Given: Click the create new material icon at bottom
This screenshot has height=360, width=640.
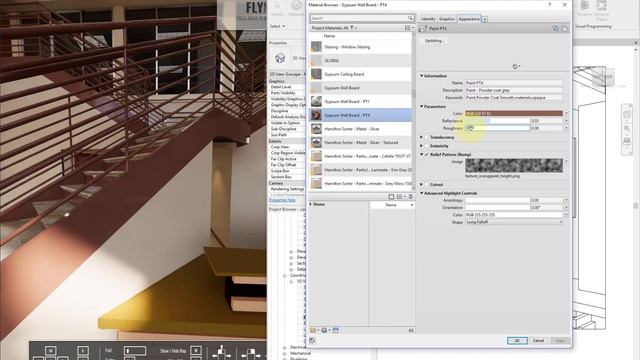Looking at the screenshot, I should (x=324, y=330).
